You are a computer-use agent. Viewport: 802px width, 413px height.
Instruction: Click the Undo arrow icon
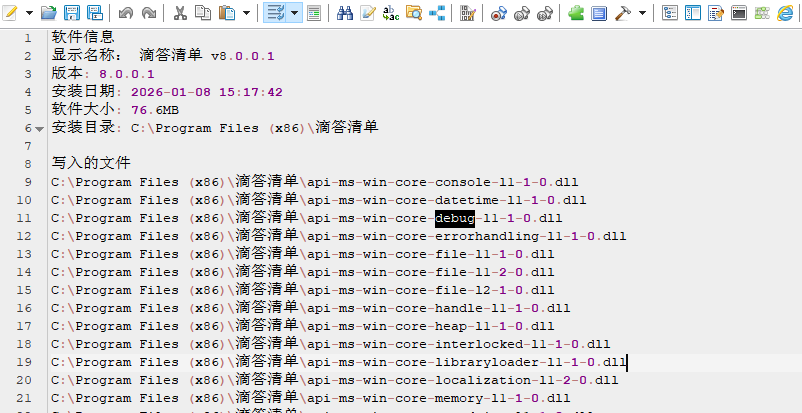tap(126, 13)
